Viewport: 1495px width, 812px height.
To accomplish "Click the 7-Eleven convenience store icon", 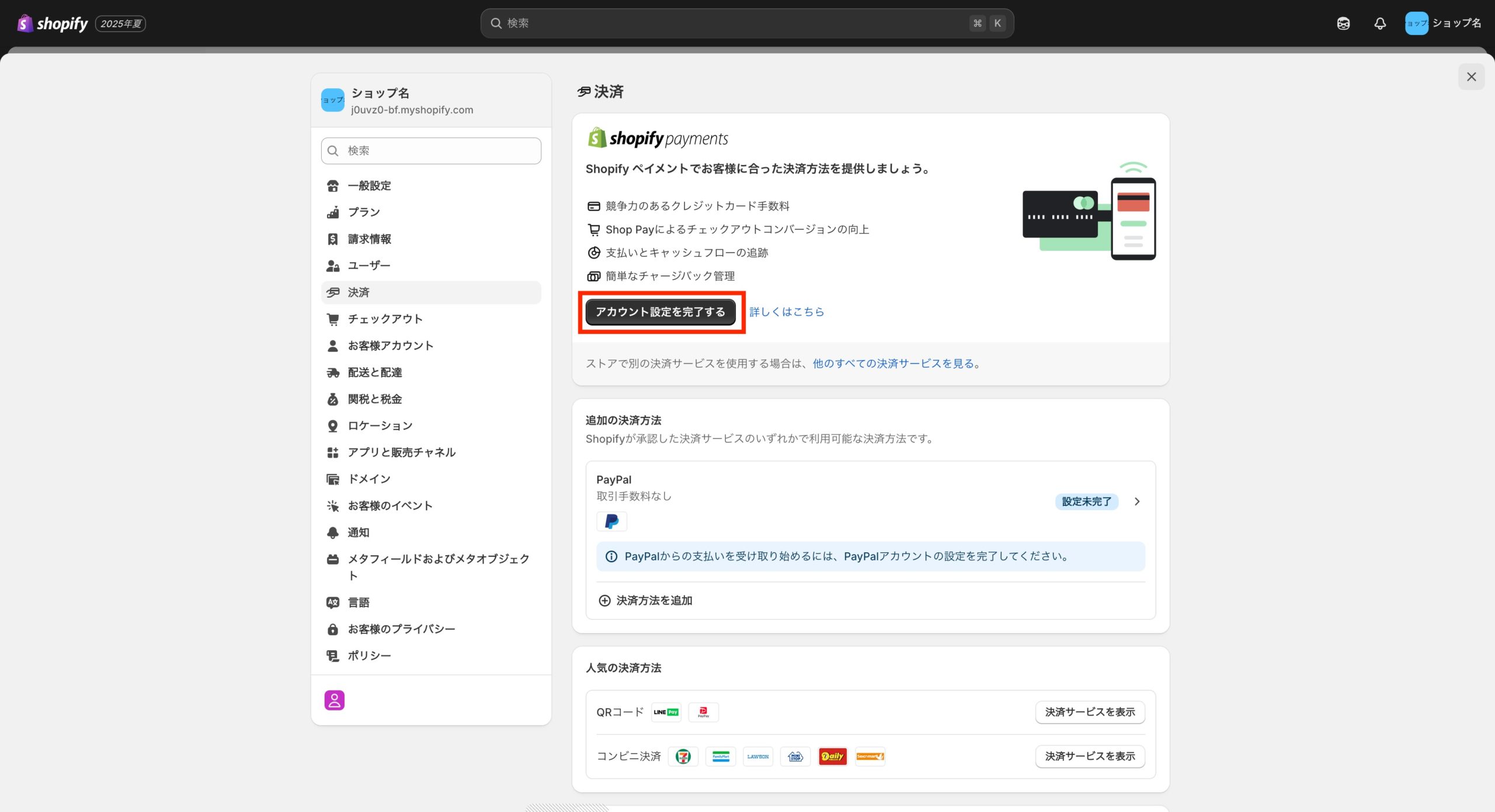I will tap(683, 757).
